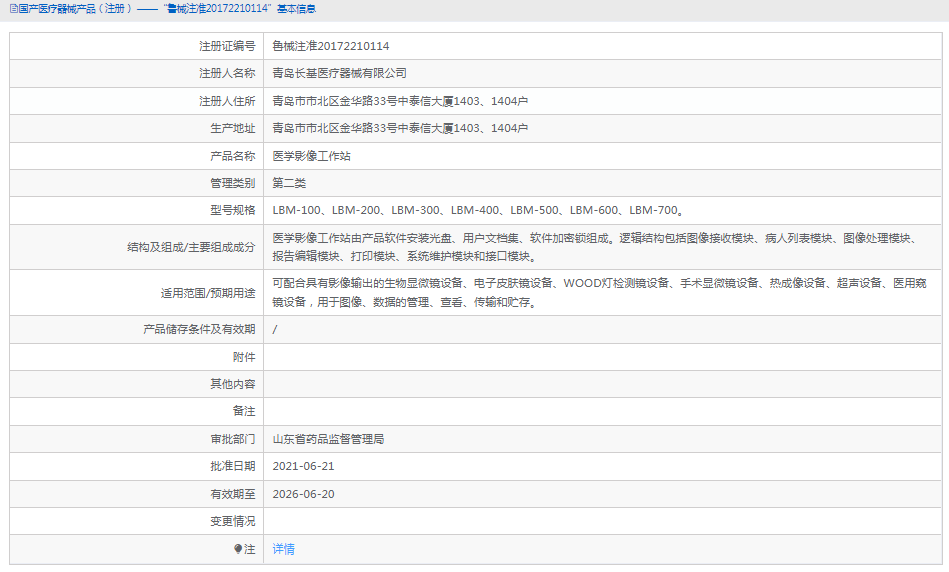Click the LBM-100 model list value
The image size is (949, 572).
[x=479, y=210]
